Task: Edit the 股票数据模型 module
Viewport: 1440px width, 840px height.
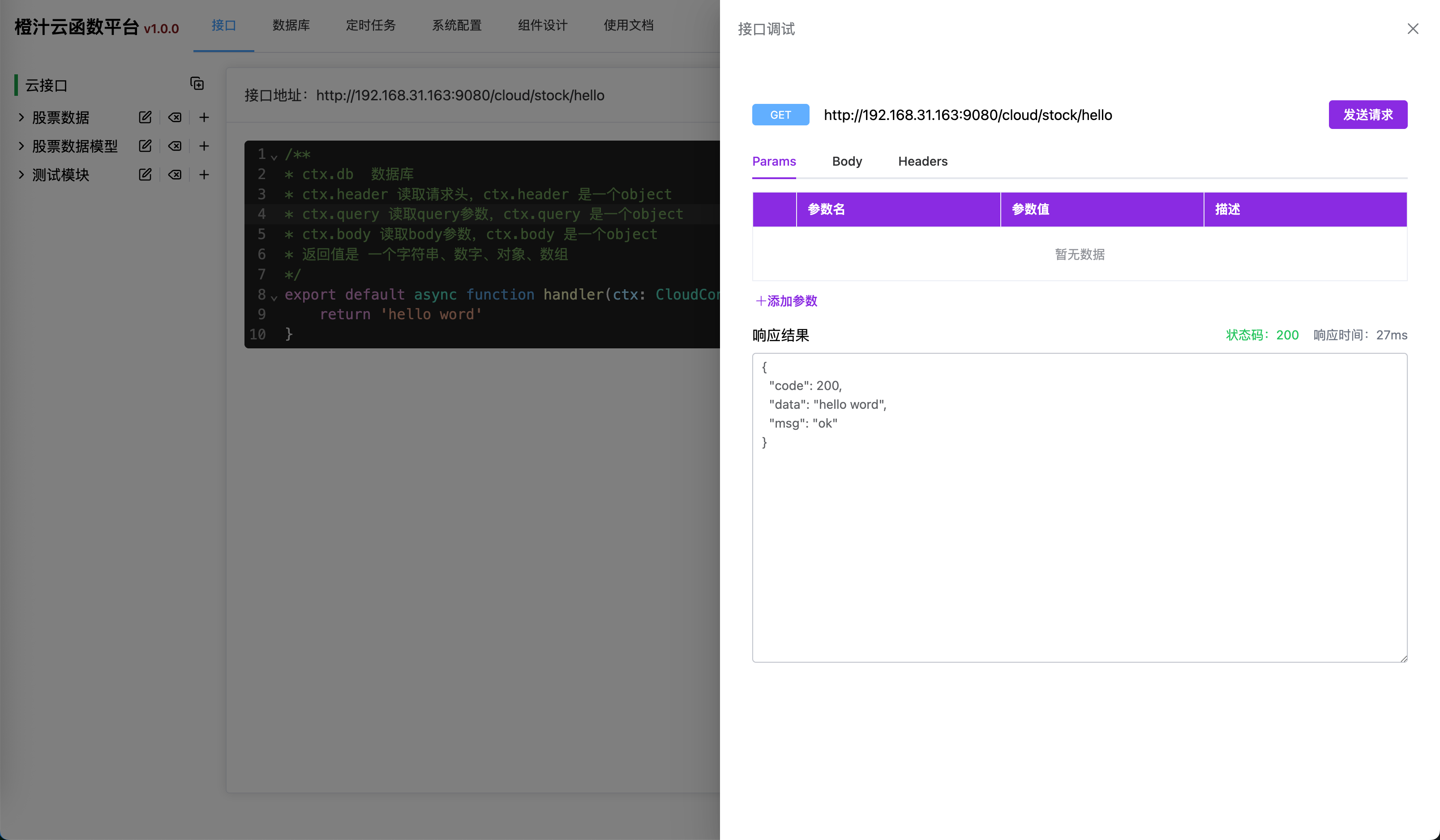Action: (x=145, y=146)
